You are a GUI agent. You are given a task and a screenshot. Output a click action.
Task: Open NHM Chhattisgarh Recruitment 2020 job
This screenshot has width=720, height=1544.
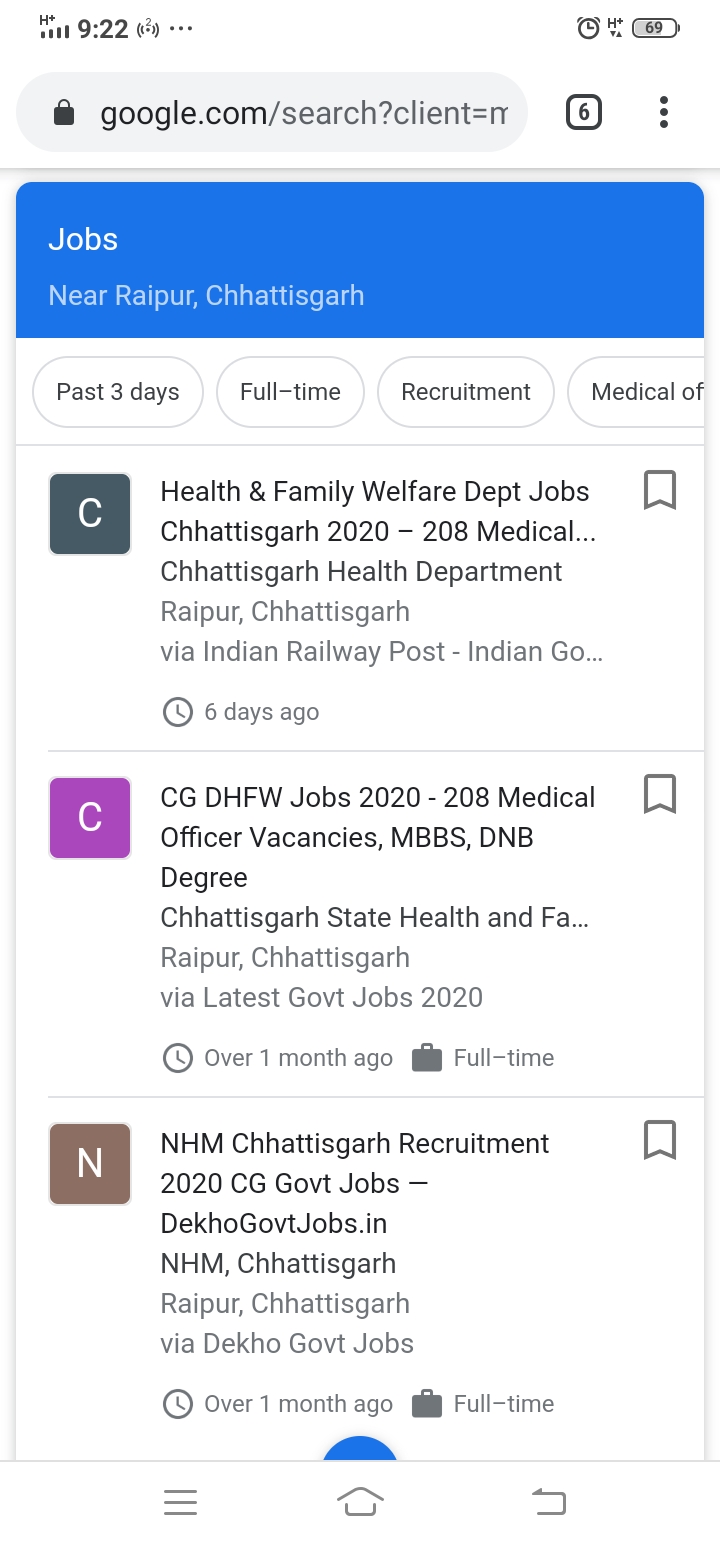[355, 1164]
